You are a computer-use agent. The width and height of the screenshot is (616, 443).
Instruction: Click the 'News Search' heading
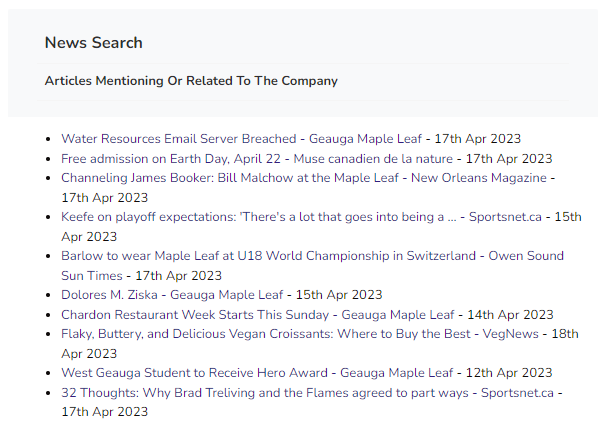tap(94, 43)
